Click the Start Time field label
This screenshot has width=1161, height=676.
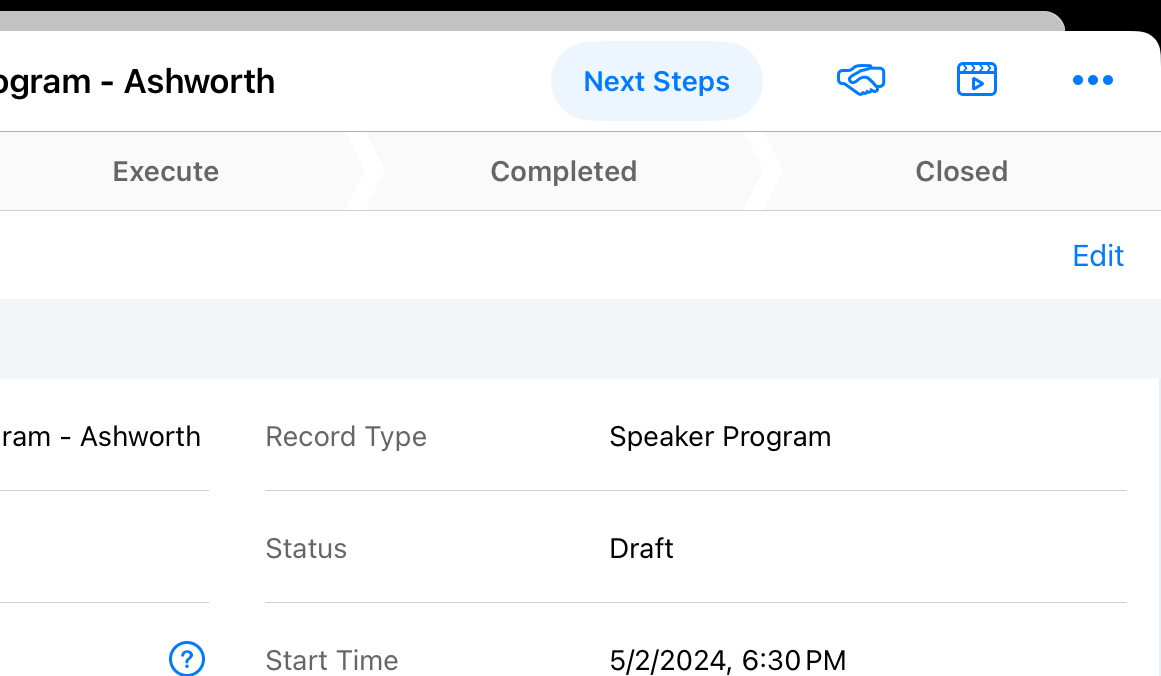332,660
